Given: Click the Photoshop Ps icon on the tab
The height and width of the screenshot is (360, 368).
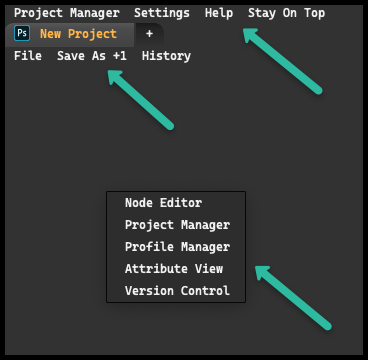Looking at the screenshot, I should point(22,34).
